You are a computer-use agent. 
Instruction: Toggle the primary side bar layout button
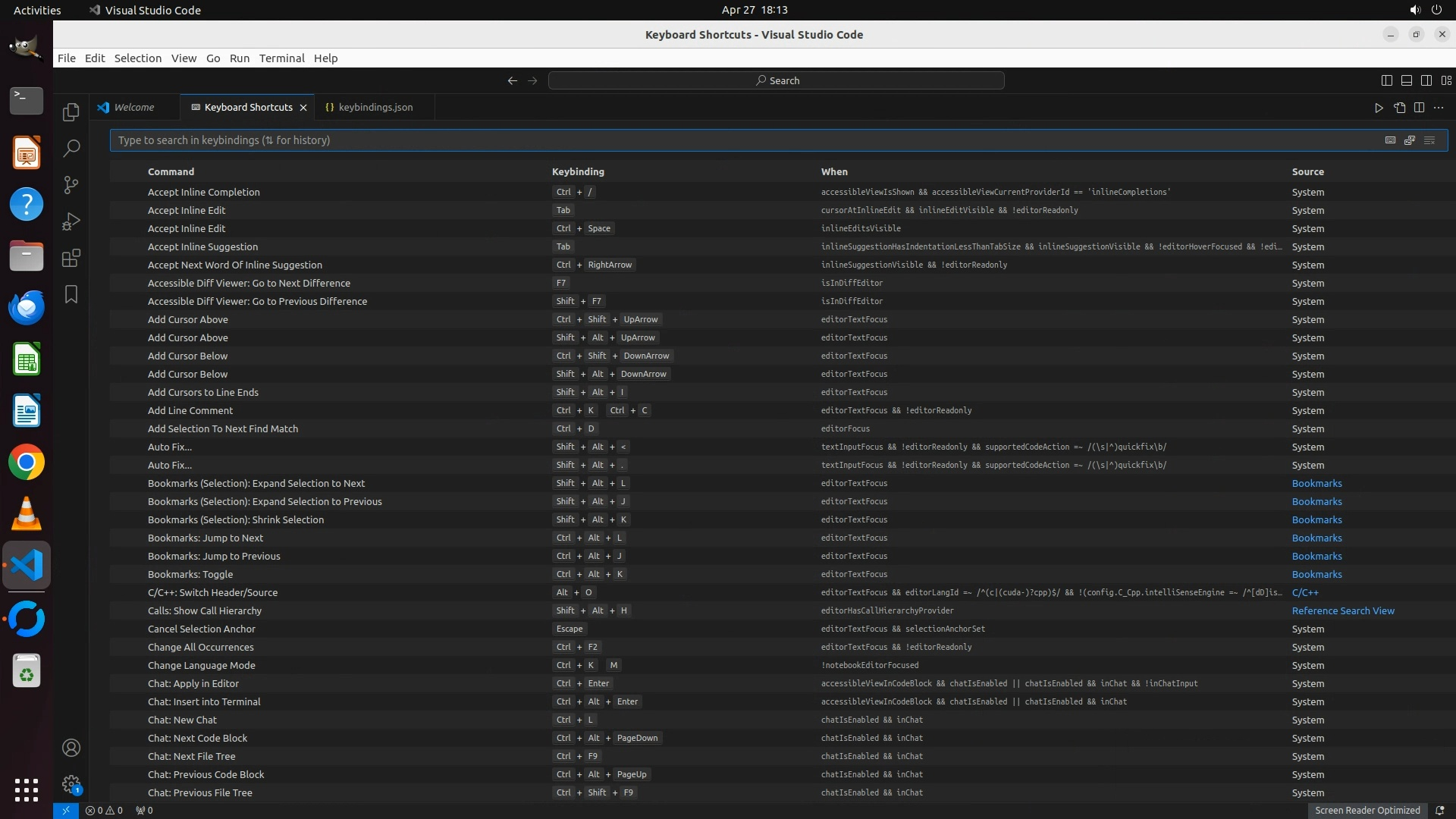(x=1386, y=80)
